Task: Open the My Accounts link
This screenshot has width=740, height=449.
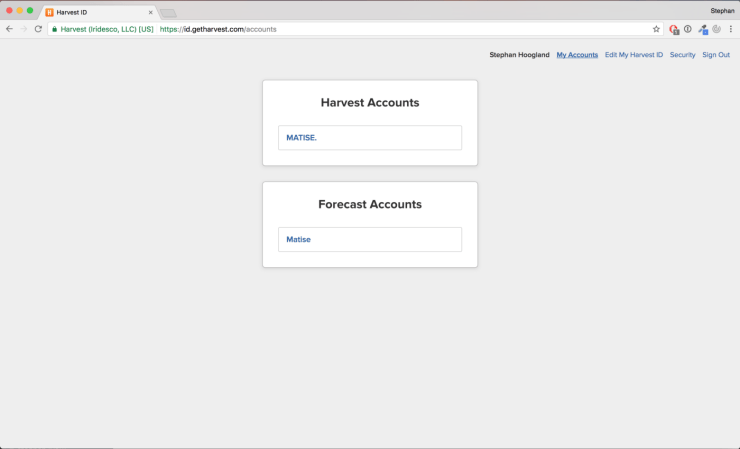Action: coord(577,55)
